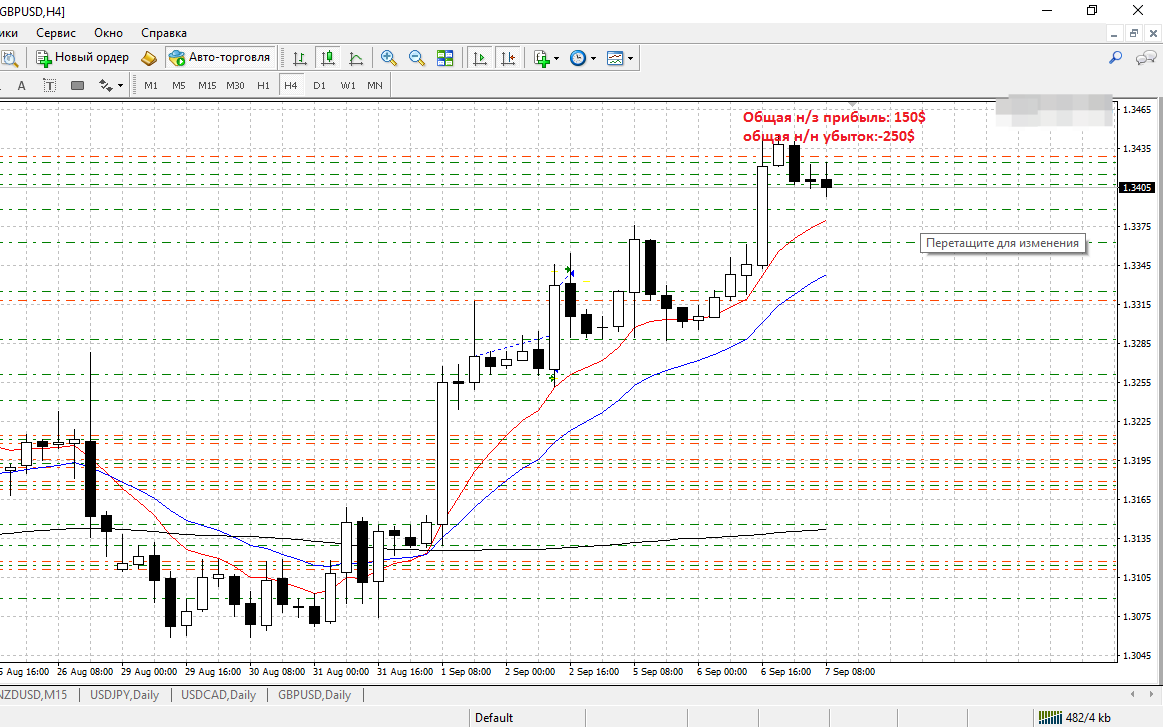Click the 'общая н/н убыток:-250$' label
1163x727 pixels.
coord(828,136)
